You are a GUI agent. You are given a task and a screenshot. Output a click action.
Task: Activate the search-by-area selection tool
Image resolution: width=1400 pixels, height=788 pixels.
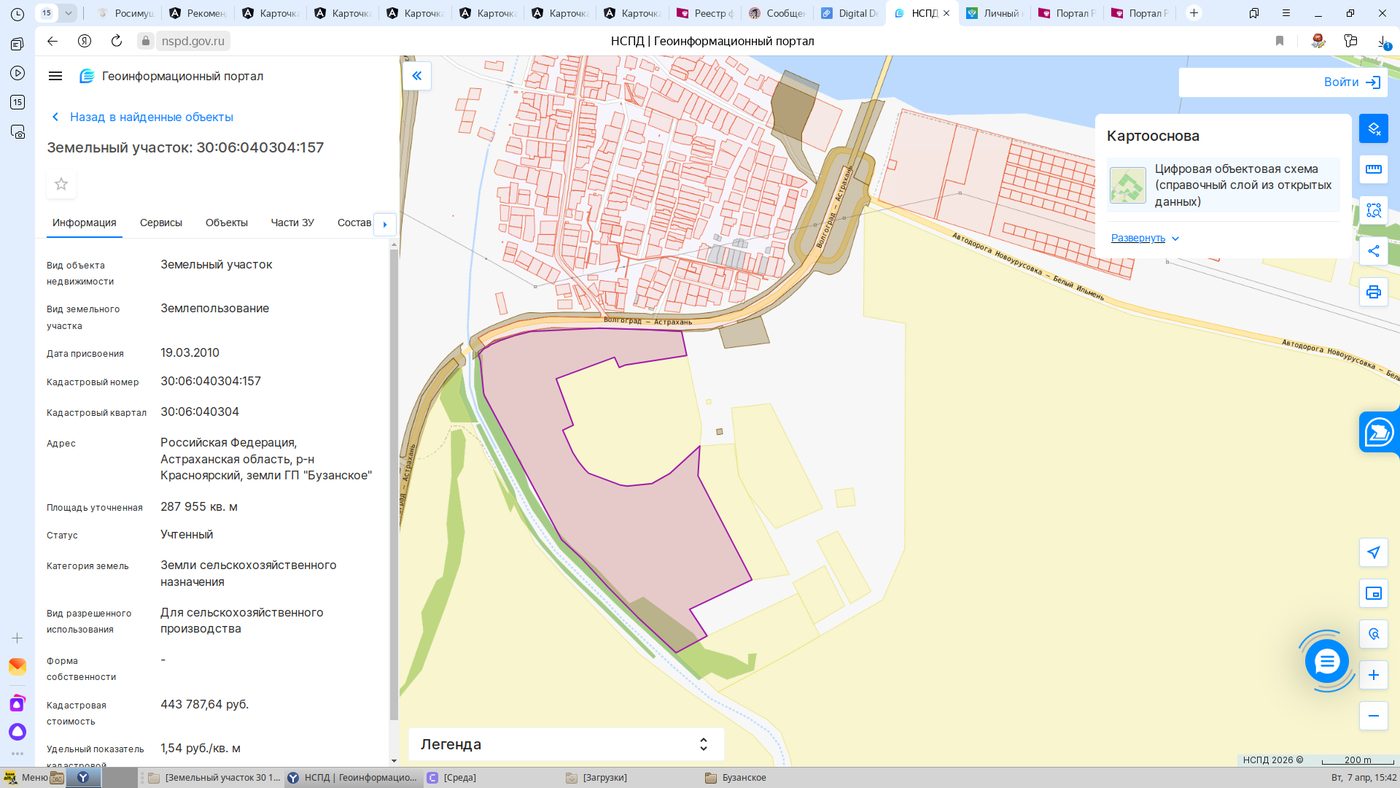(1374, 211)
